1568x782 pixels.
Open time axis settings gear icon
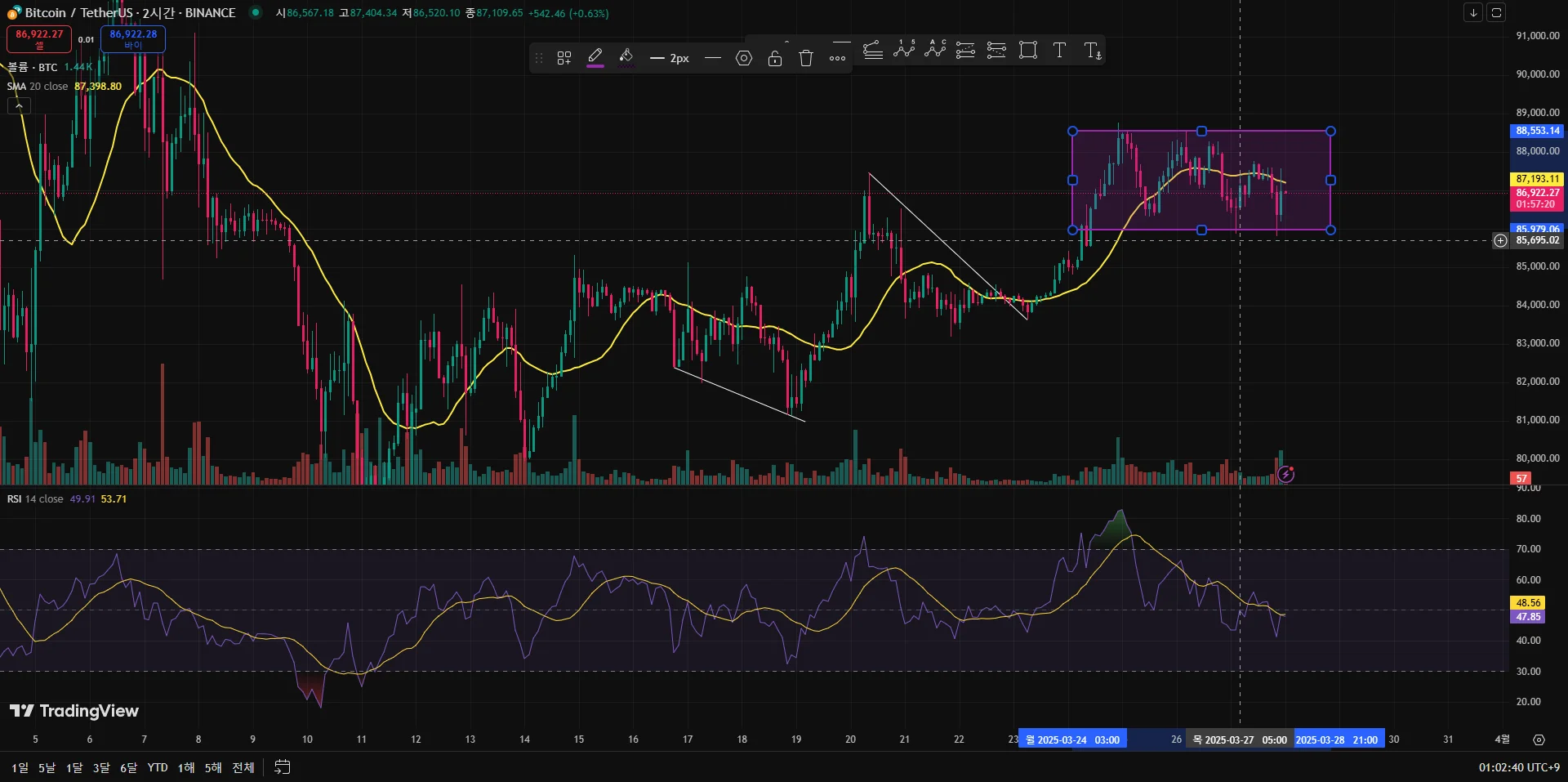pos(1539,740)
